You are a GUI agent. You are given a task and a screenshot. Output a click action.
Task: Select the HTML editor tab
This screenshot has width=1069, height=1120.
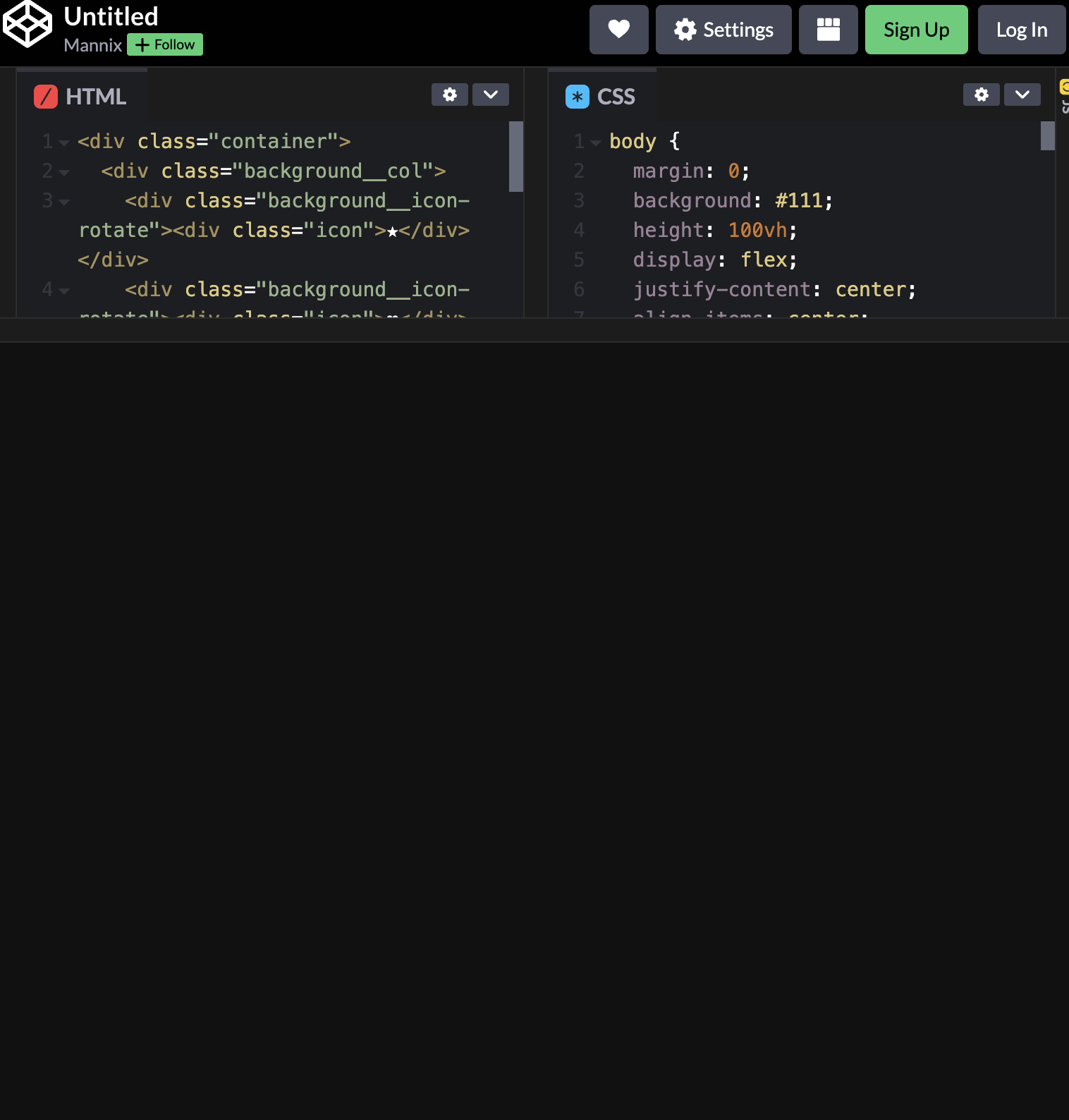tap(82, 96)
